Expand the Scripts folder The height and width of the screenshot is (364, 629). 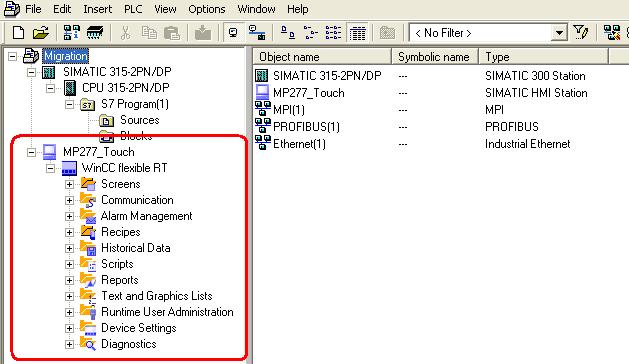[x=69, y=264]
